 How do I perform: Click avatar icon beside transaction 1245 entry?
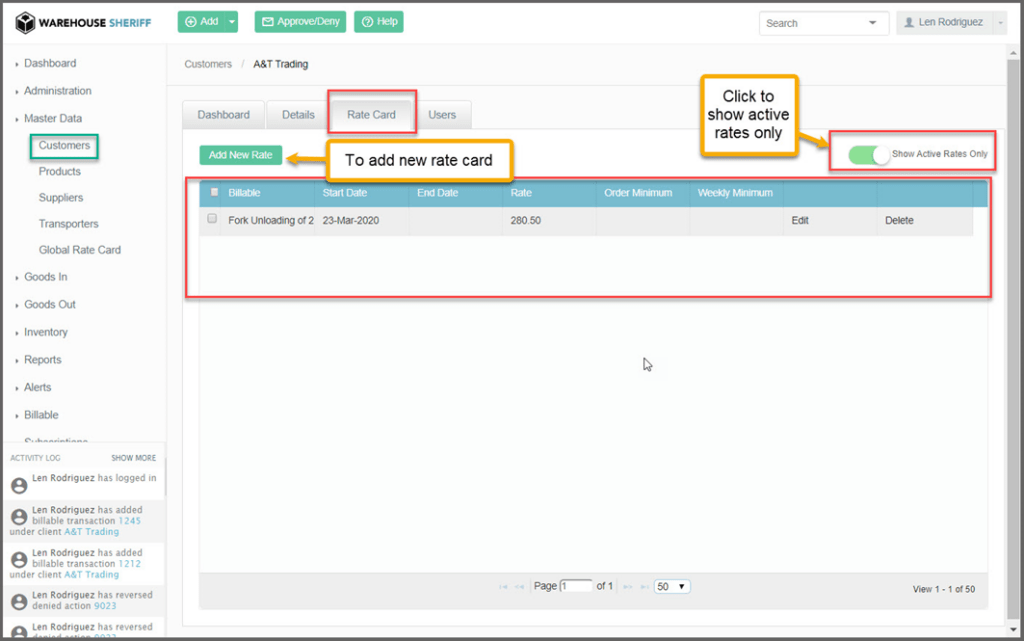point(18,517)
